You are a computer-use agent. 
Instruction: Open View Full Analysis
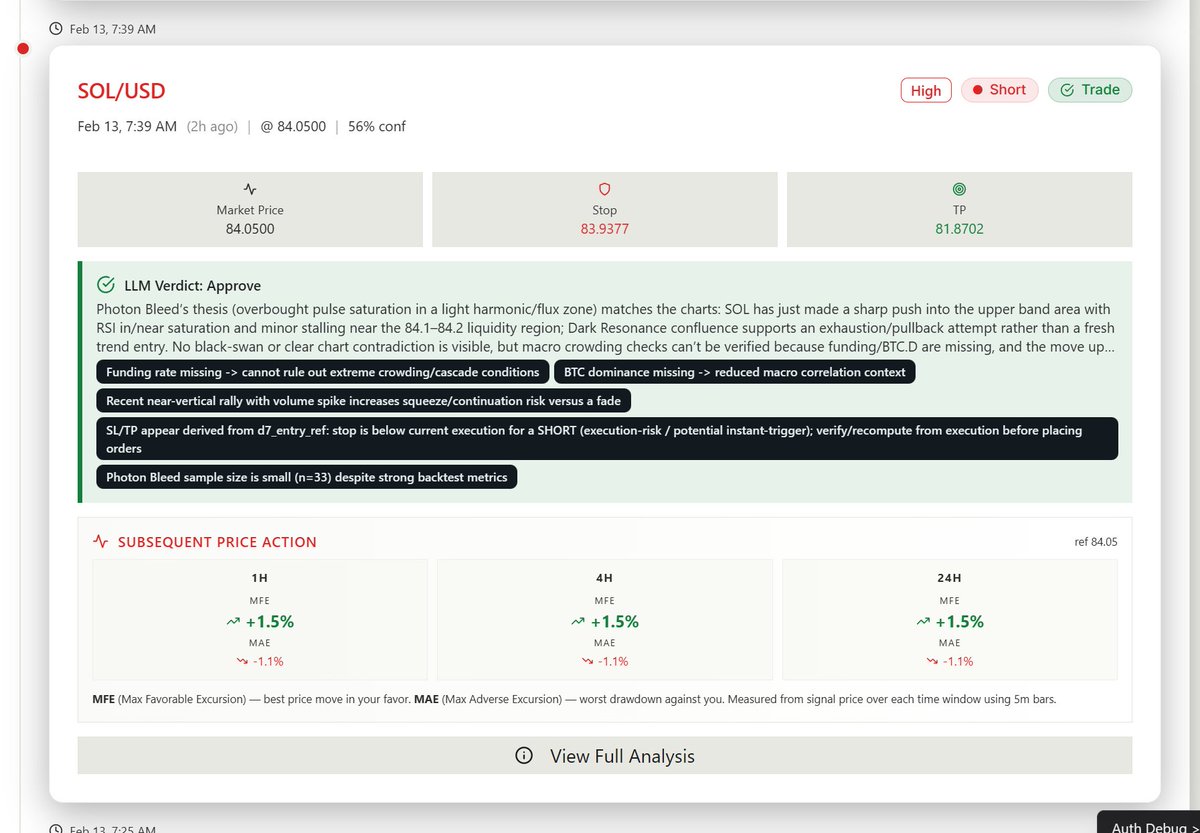point(605,755)
